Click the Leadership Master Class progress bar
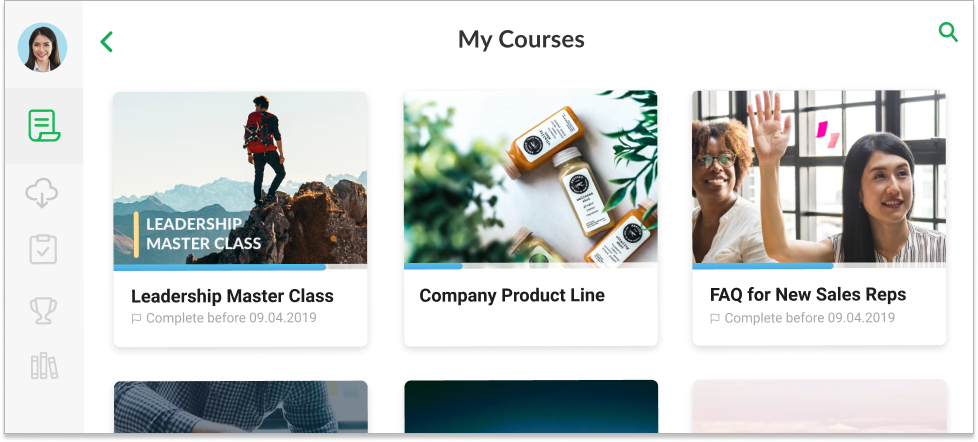Viewport: 978px width, 442px height. (240, 267)
